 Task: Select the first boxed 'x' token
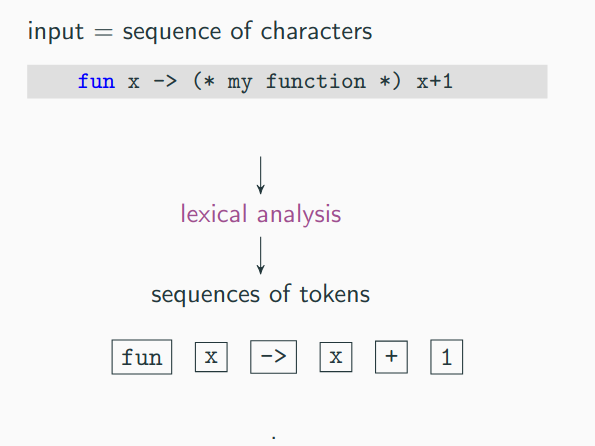[x=211, y=357]
